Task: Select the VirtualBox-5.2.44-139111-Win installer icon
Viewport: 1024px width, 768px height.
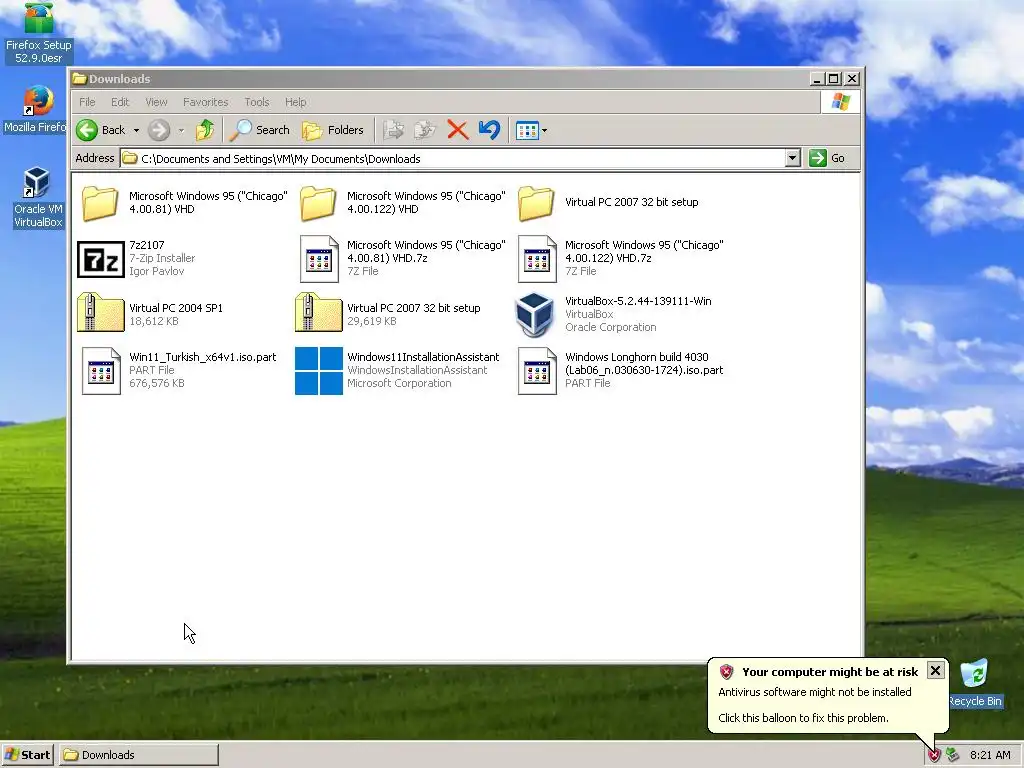Action: click(x=535, y=315)
